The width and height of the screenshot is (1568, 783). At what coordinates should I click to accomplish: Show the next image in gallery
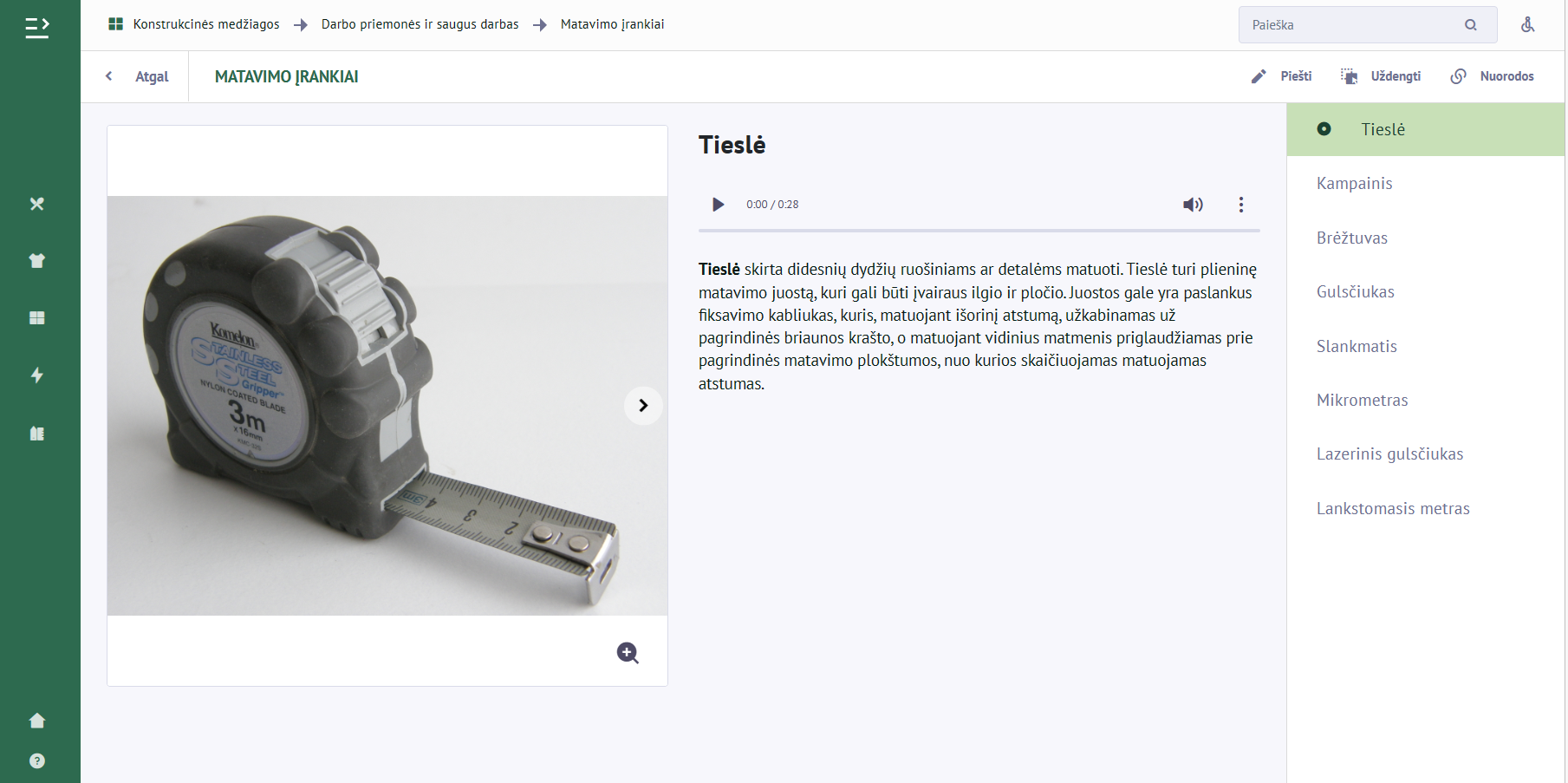click(643, 406)
